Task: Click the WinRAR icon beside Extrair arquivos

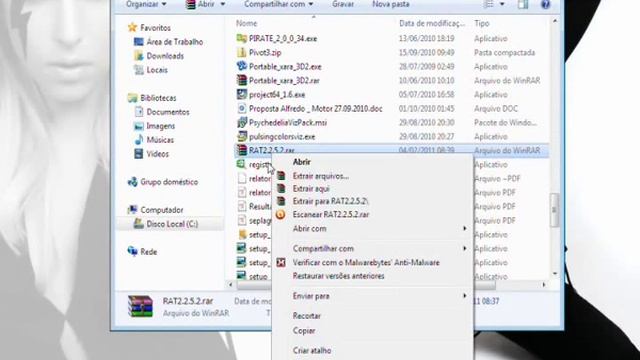Action: point(281,176)
